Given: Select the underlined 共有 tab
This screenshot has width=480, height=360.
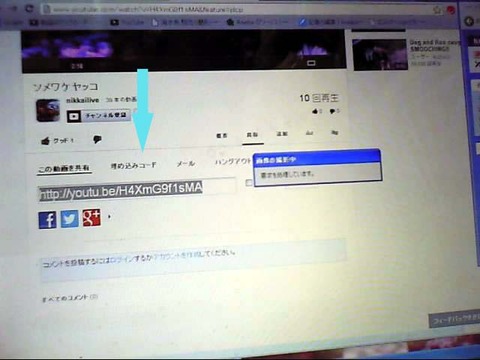Looking at the screenshot, I should (x=252, y=135).
